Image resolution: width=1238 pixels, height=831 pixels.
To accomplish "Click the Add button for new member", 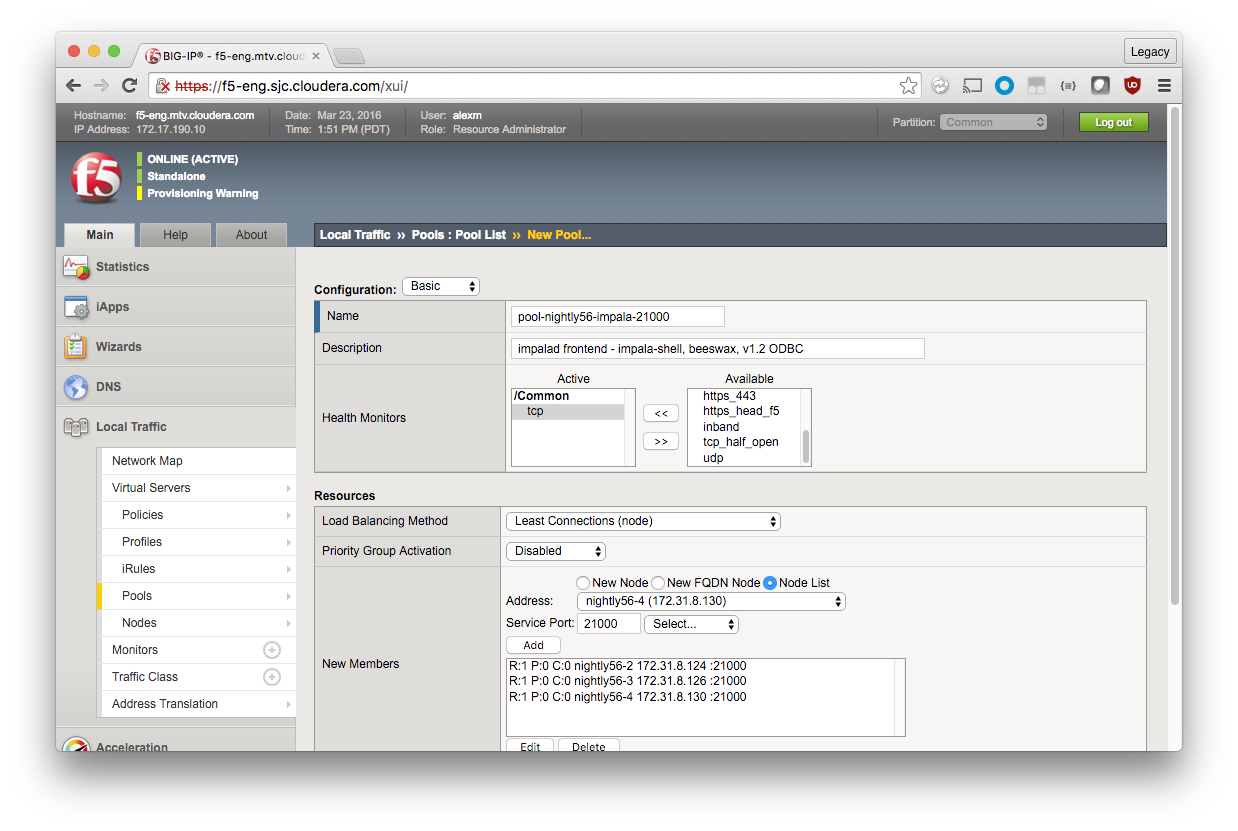I will click(533, 646).
